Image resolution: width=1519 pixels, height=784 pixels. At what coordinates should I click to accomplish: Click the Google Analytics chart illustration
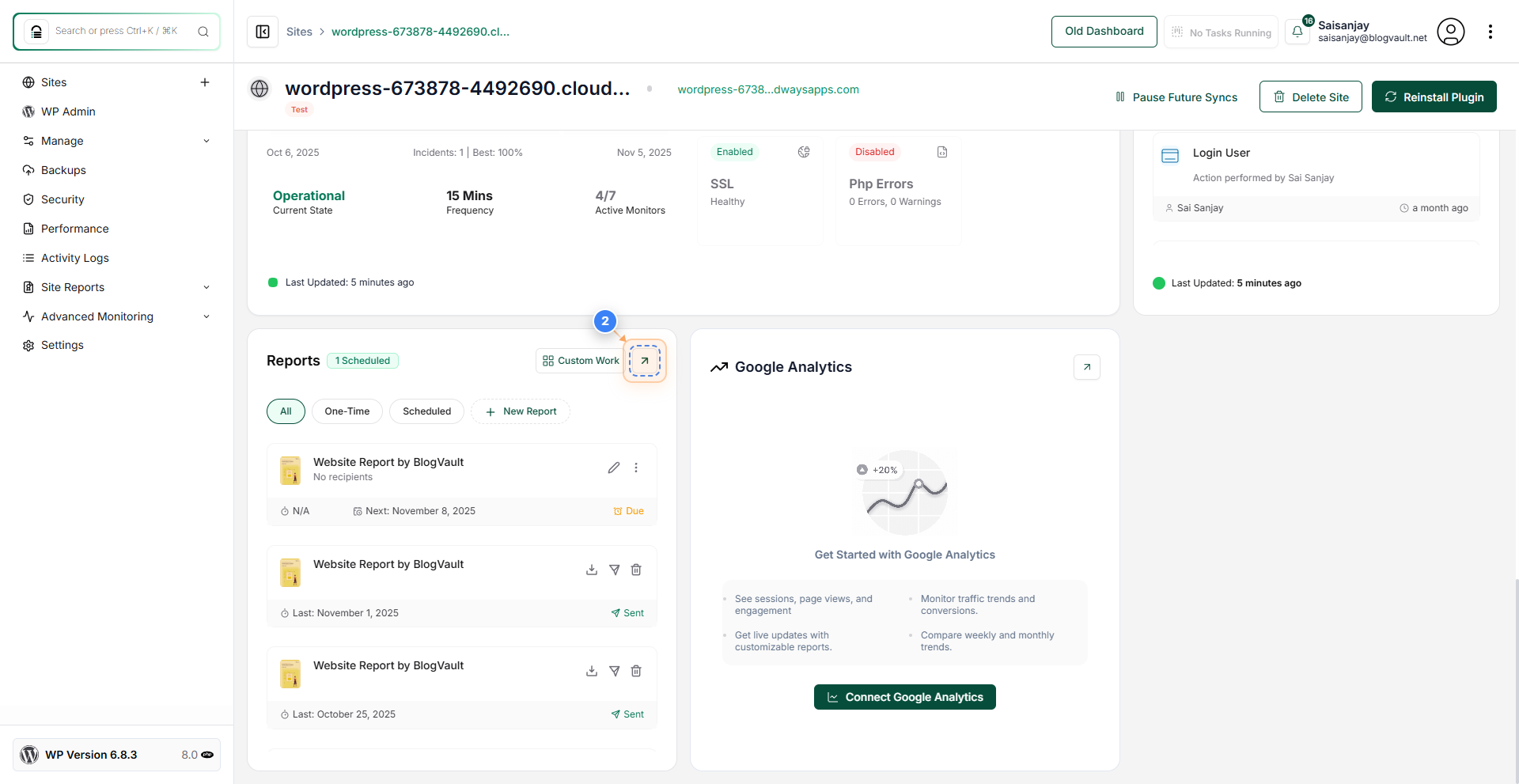tap(905, 492)
